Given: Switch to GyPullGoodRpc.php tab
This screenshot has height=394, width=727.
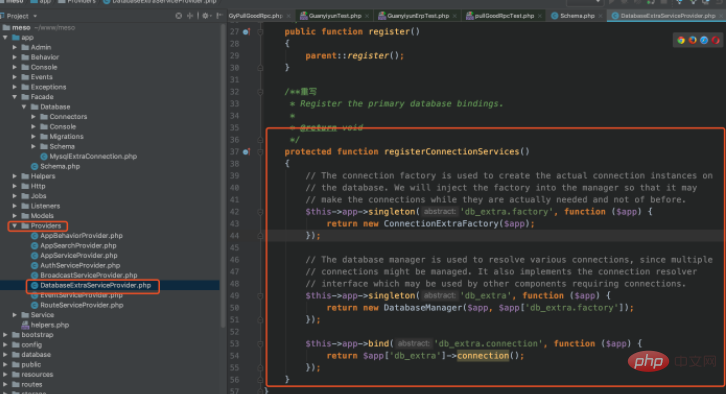Looking at the screenshot, I should coord(255,16).
